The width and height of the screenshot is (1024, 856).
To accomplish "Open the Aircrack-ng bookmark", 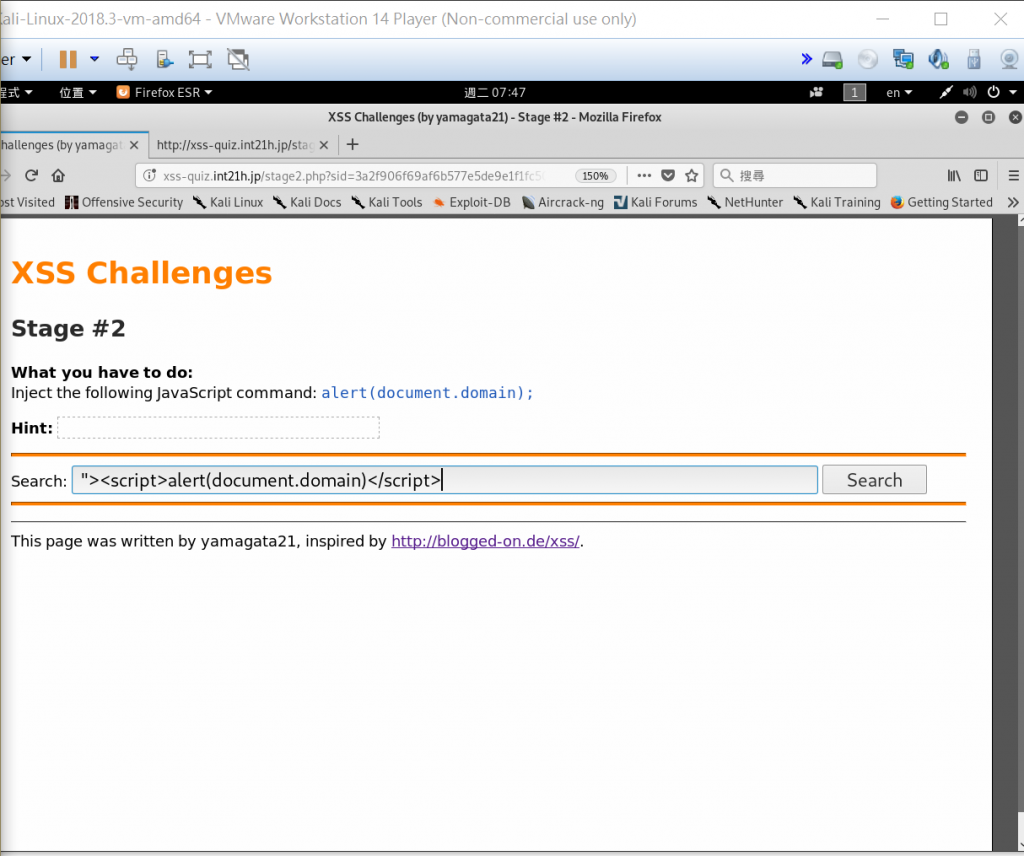I will (563, 202).
